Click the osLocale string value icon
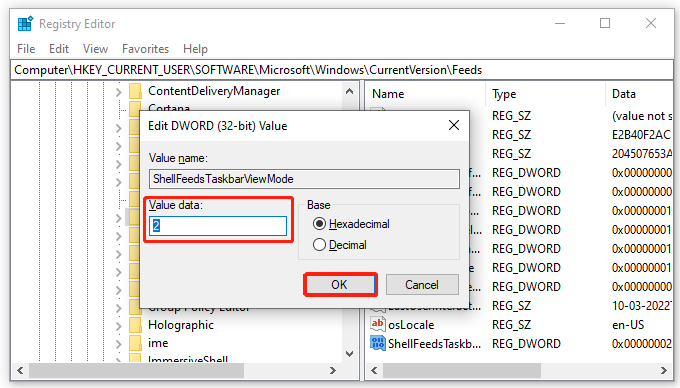The height and width of the screenshot is (388, 680). point(378,324)
